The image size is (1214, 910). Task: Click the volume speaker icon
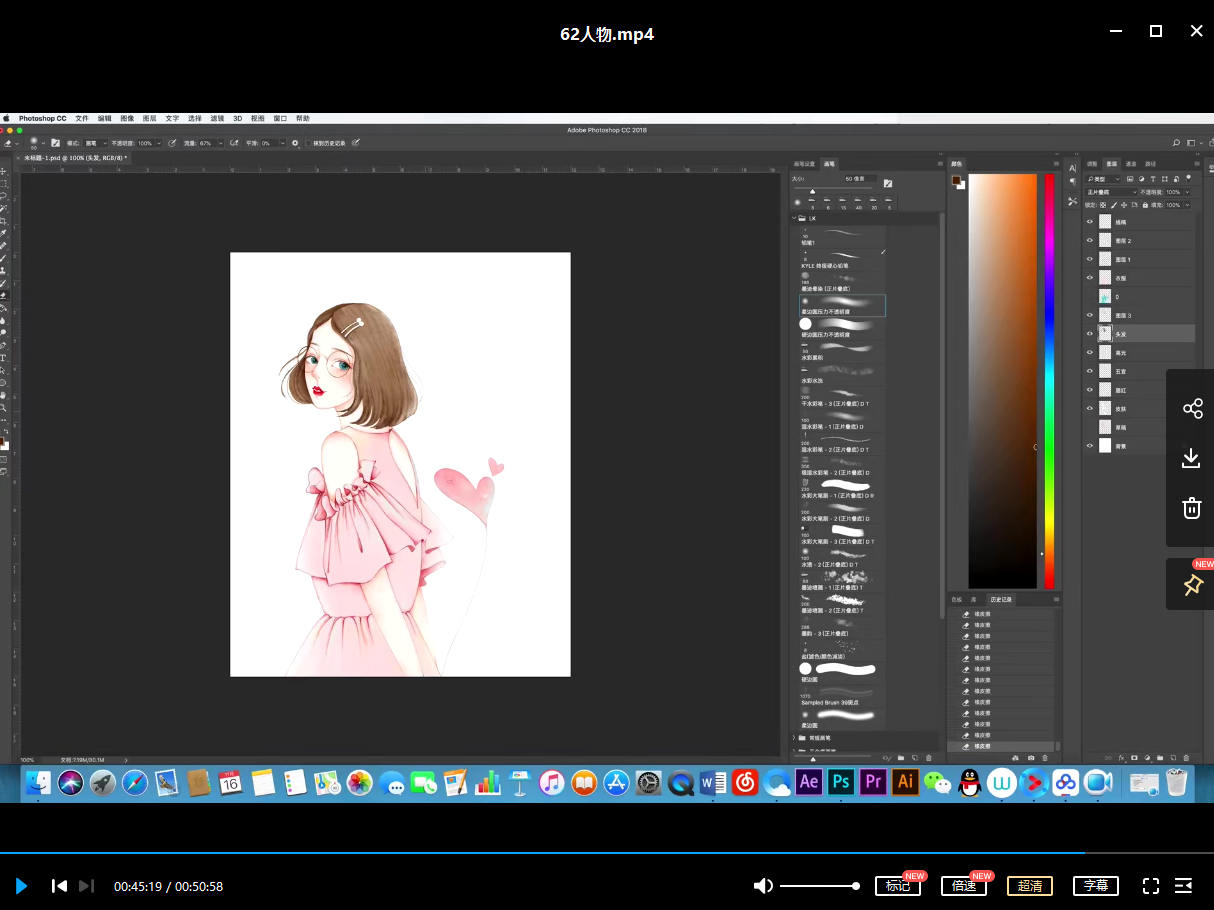coord(763,886)
